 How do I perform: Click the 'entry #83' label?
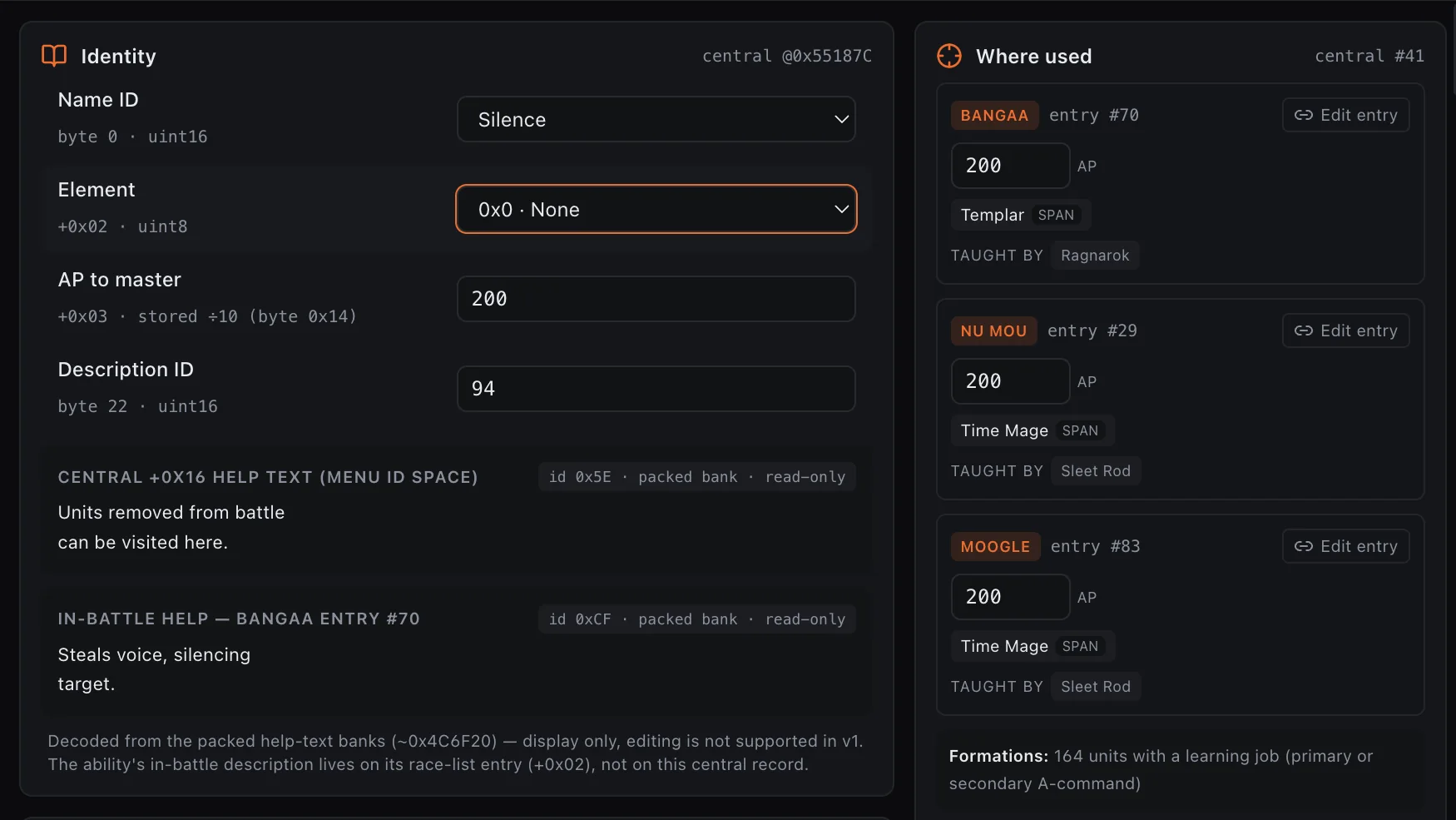[x=1095, y=546]
